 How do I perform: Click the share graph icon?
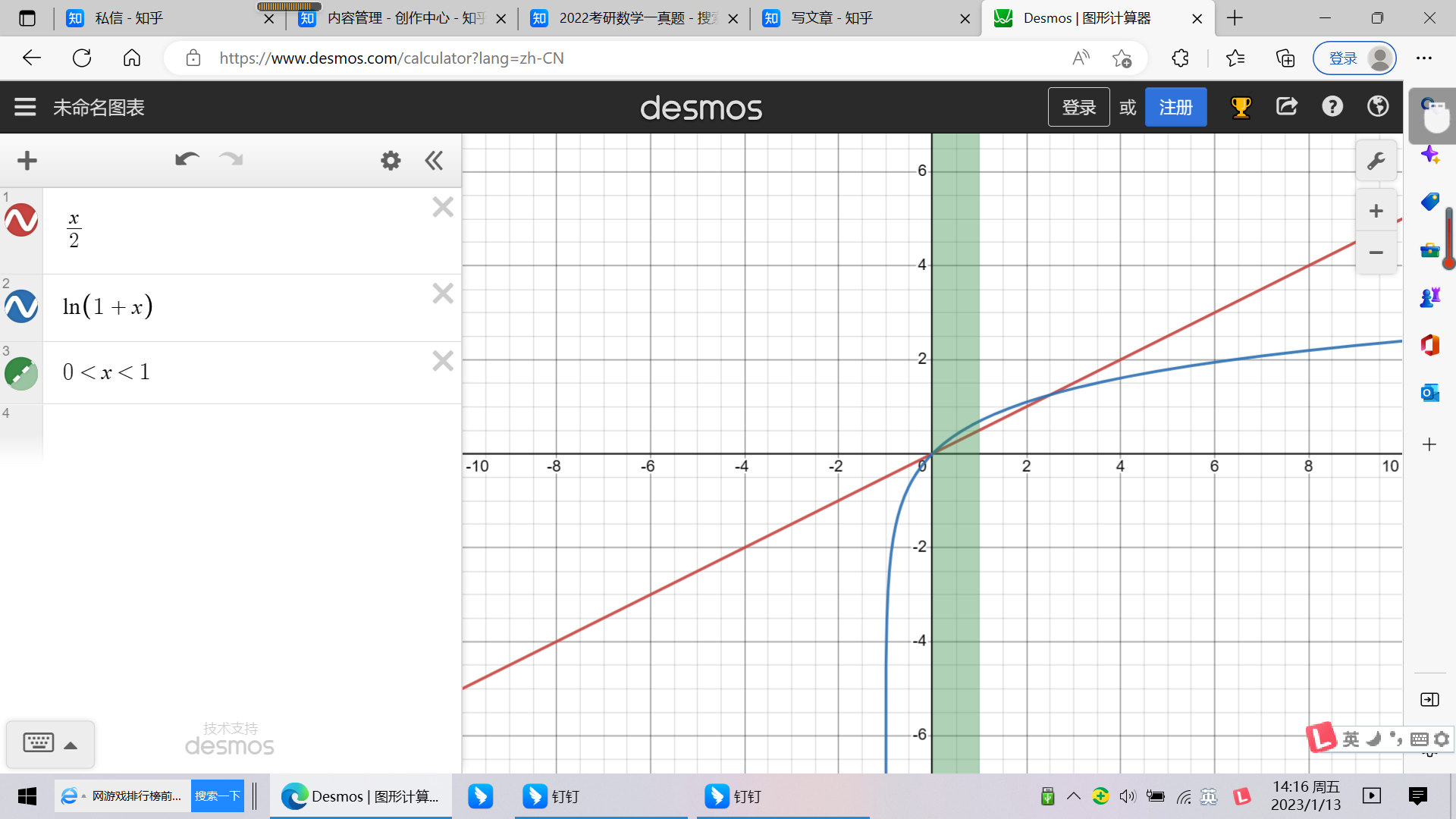coord(1287,107)
